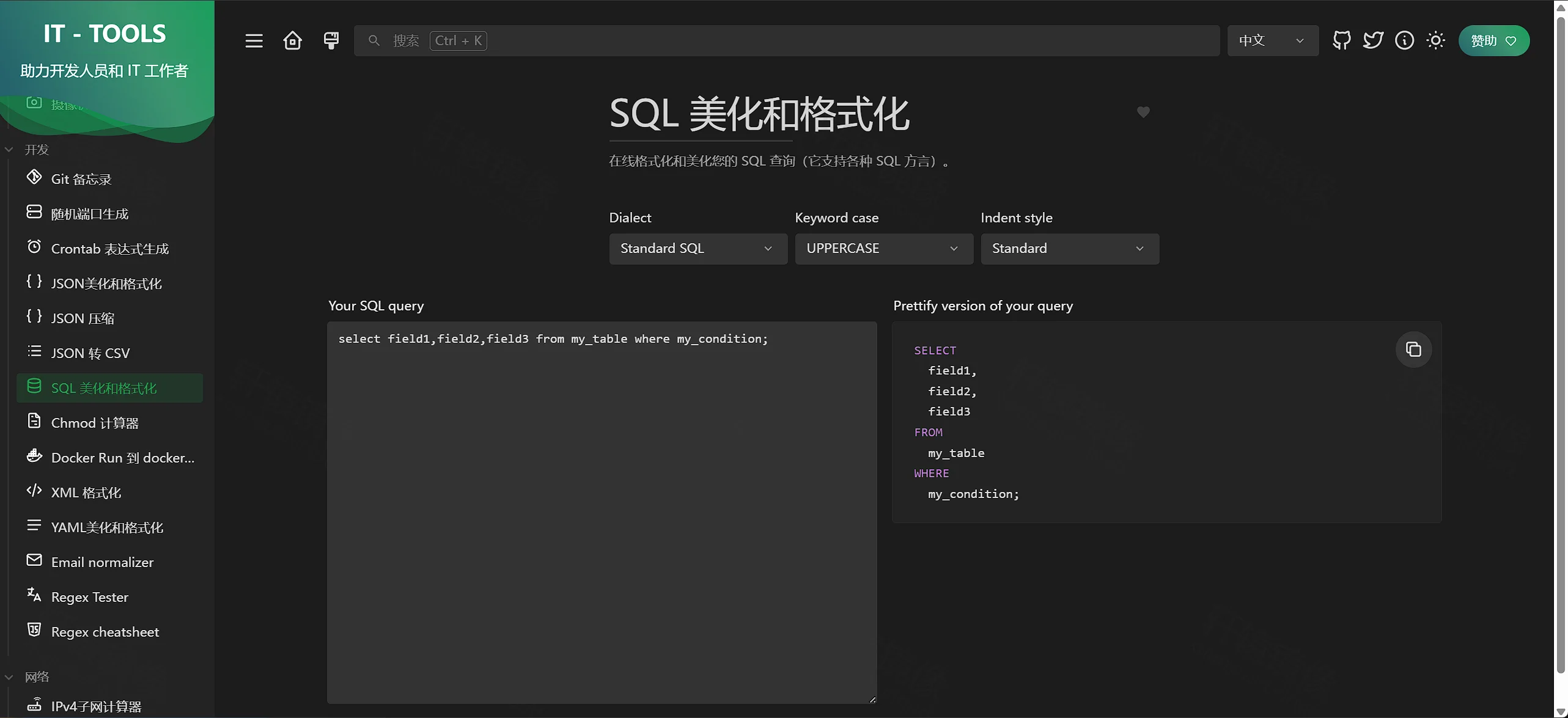
Task: Click the Crontab alarm clock icon
Action: (34, 247)
